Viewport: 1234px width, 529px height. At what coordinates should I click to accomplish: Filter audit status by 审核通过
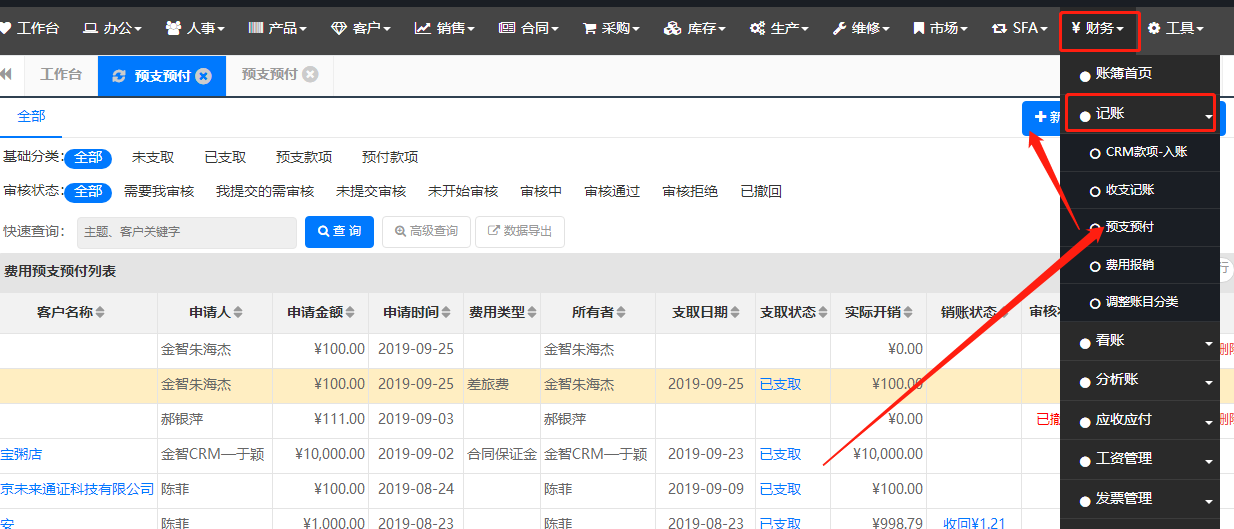pos(611,191)
